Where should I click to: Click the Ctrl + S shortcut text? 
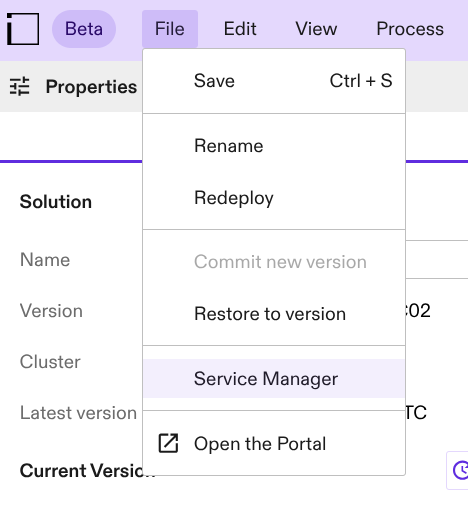(x=361, y=81)
